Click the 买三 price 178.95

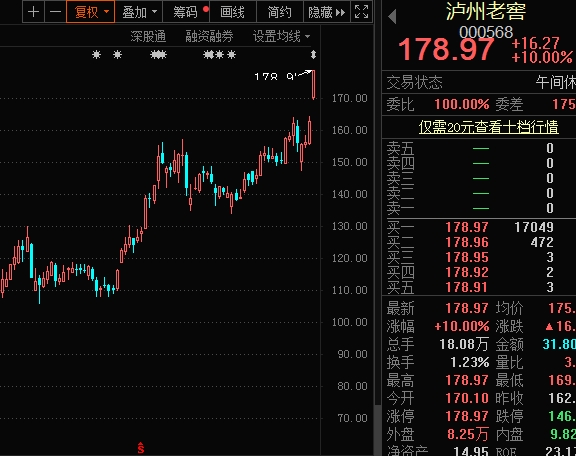point(467,257)
